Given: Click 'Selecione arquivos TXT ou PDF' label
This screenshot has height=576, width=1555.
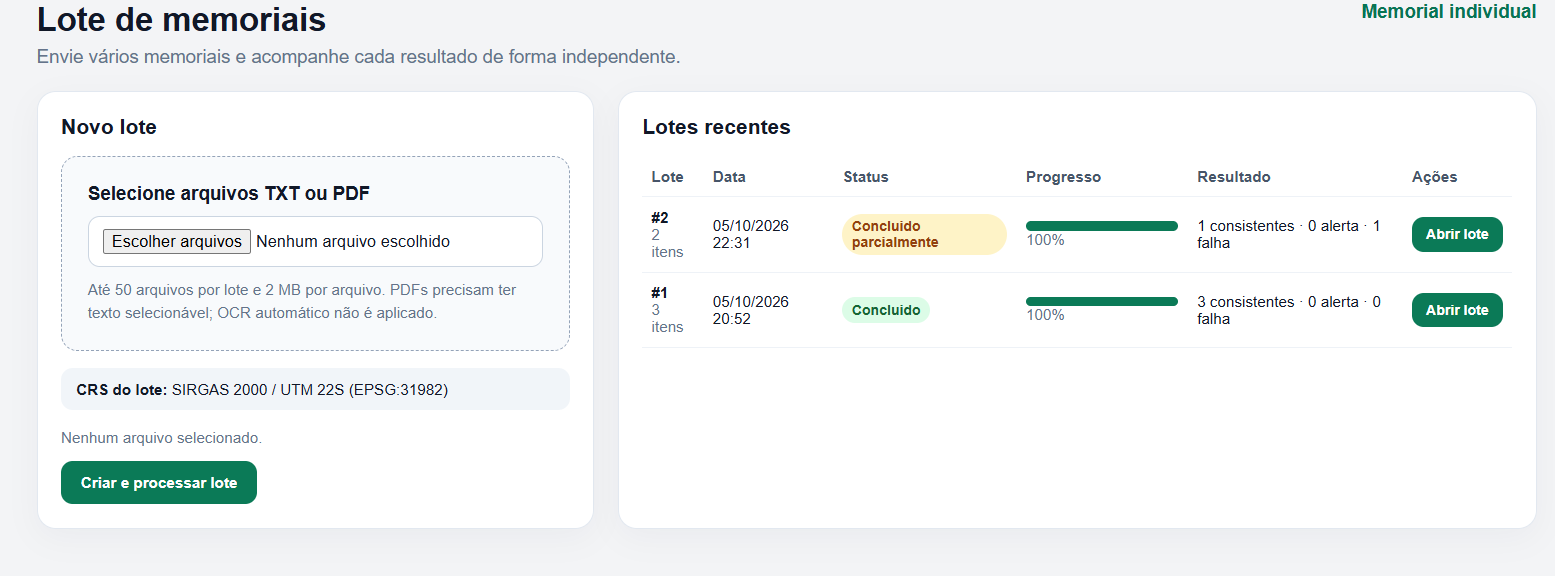Looking at the screenshot, I should [229, 193].
